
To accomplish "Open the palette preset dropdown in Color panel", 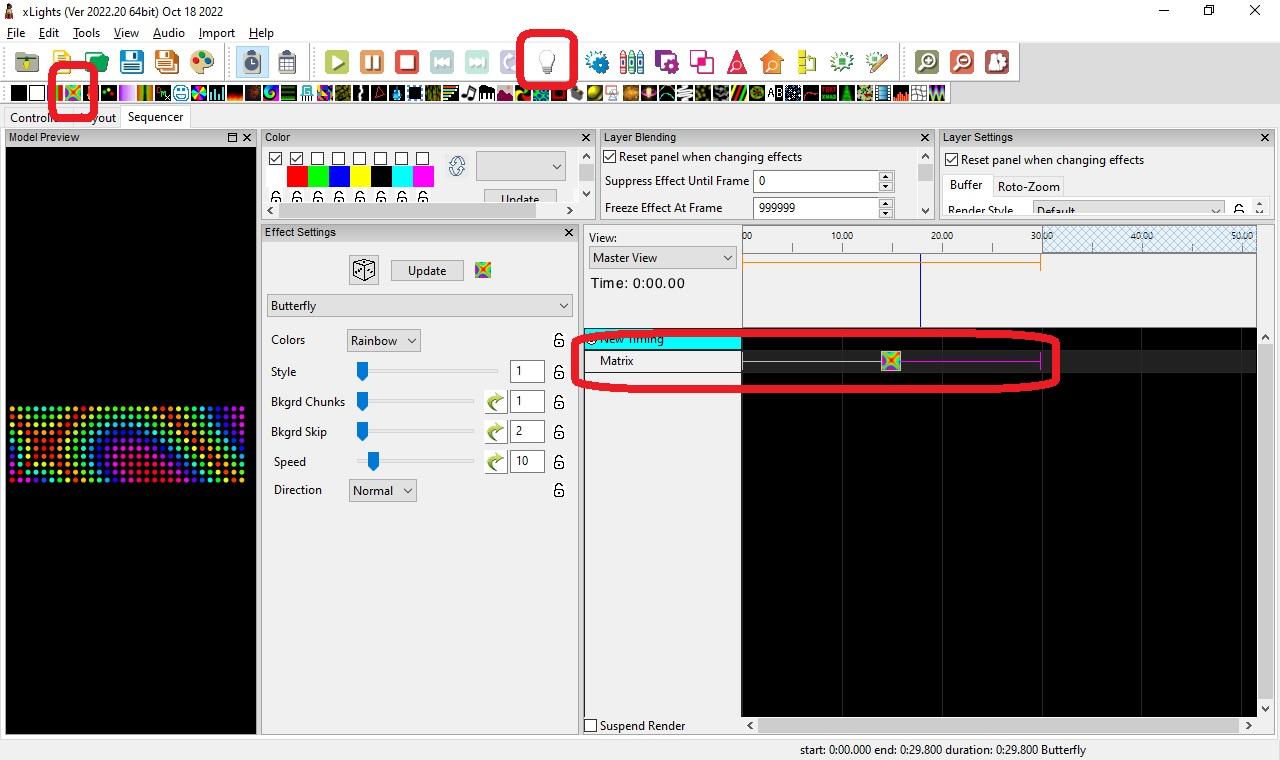I will coord(521,166).
